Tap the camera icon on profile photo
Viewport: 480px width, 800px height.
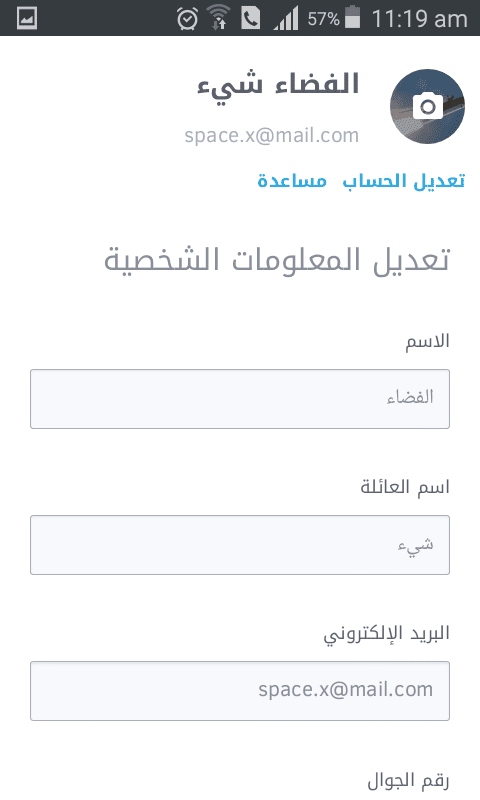pyautogui.click(x=427, y=106)
